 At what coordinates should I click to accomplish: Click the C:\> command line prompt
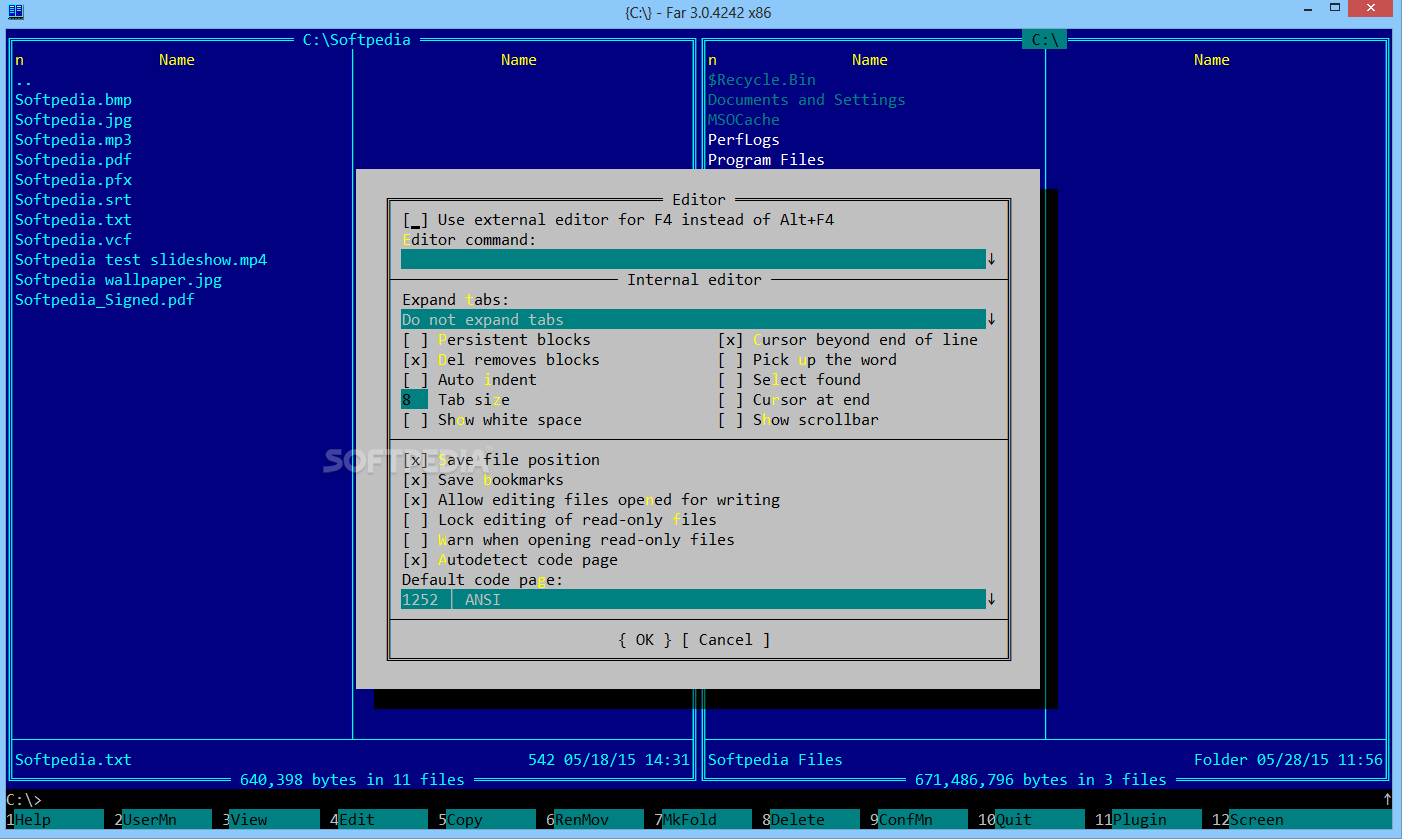[x=23, y=800]
